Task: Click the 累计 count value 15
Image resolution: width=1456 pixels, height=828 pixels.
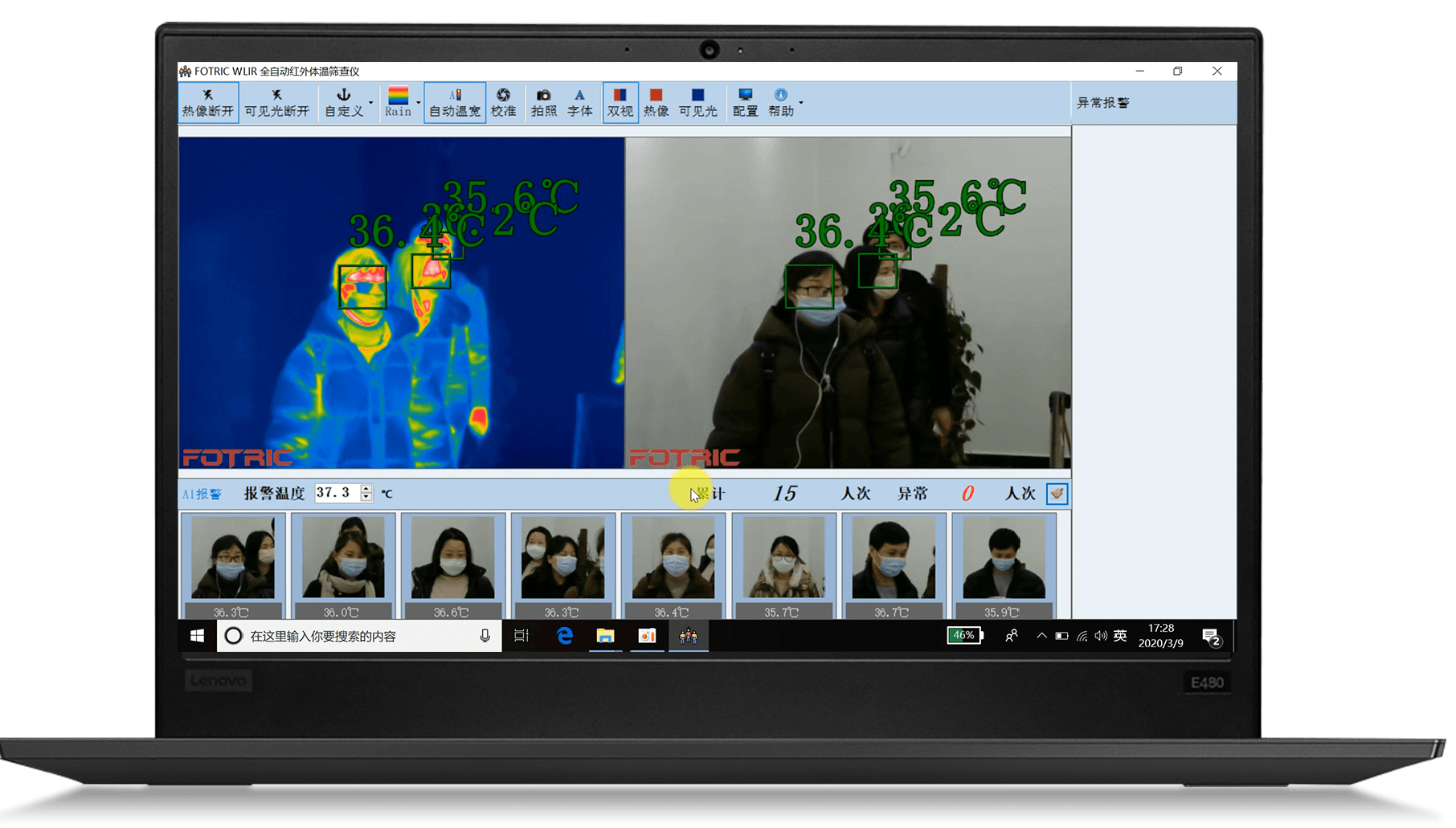Action: [x=785, y=494]
